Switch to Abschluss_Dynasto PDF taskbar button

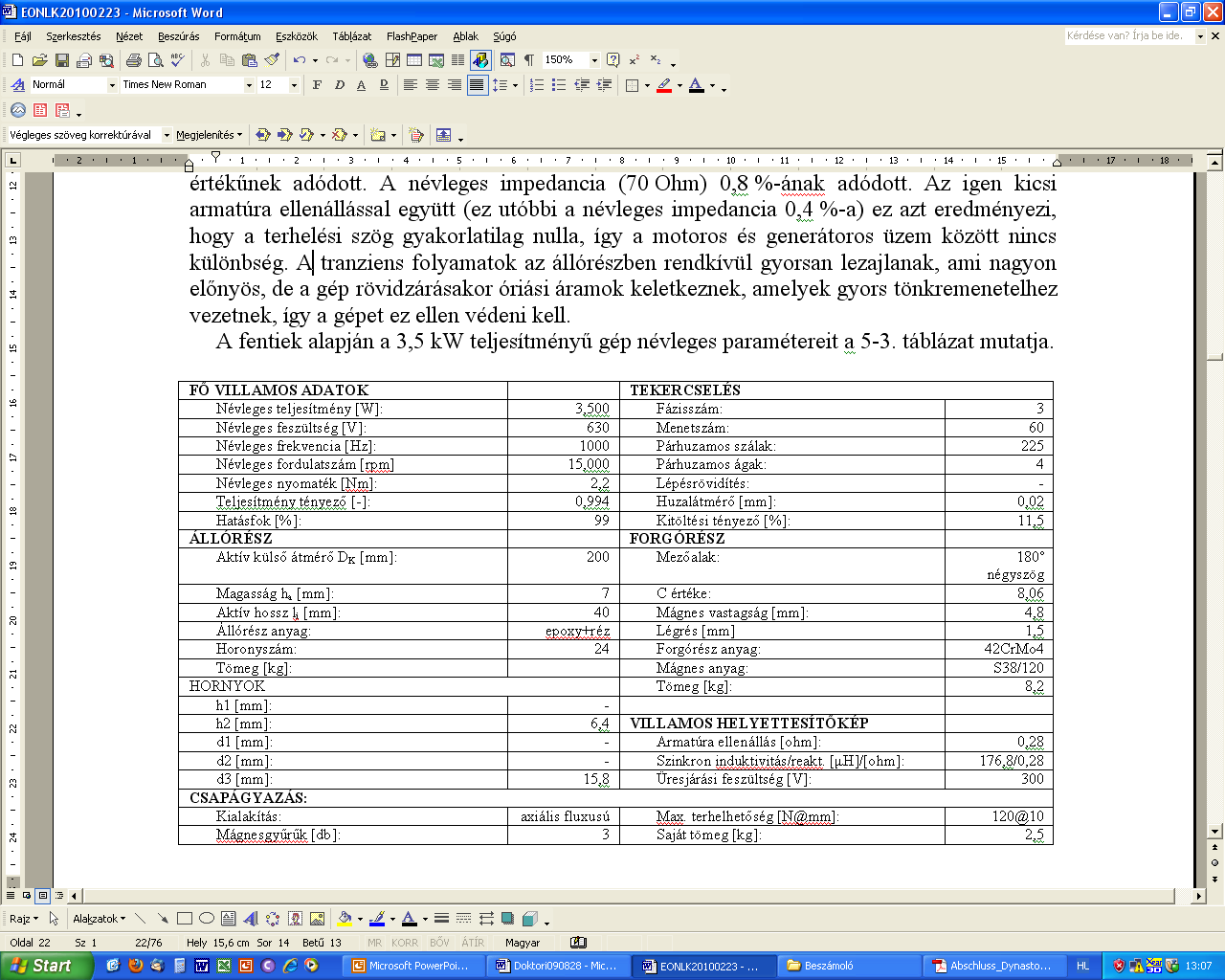pos(992,966)
